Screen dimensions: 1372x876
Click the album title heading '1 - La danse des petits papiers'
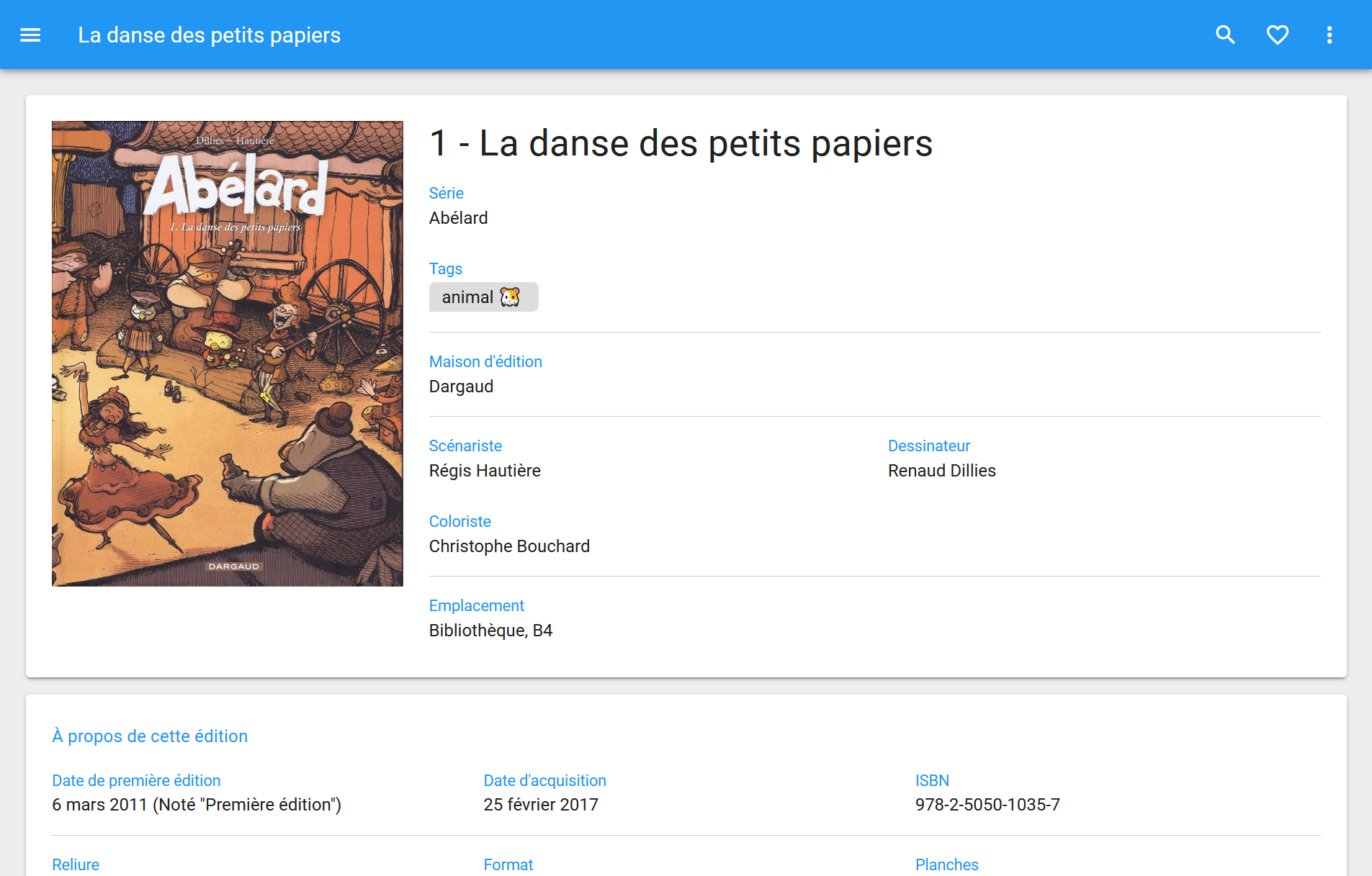click(681, 143)
